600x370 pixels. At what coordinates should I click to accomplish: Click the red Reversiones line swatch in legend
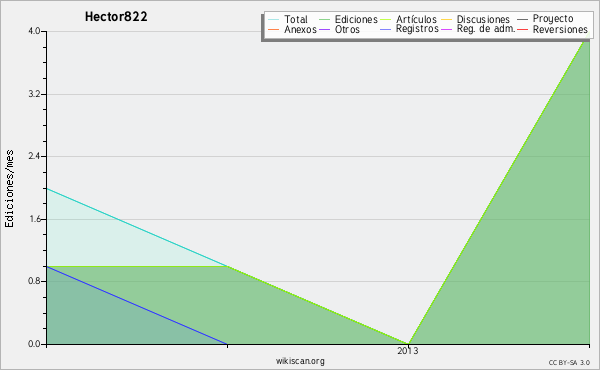[x=522, y=29]
